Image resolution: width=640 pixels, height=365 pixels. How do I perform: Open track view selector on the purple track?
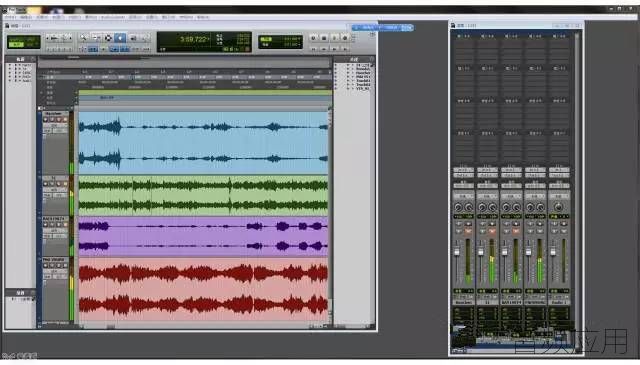click(55, 231)
